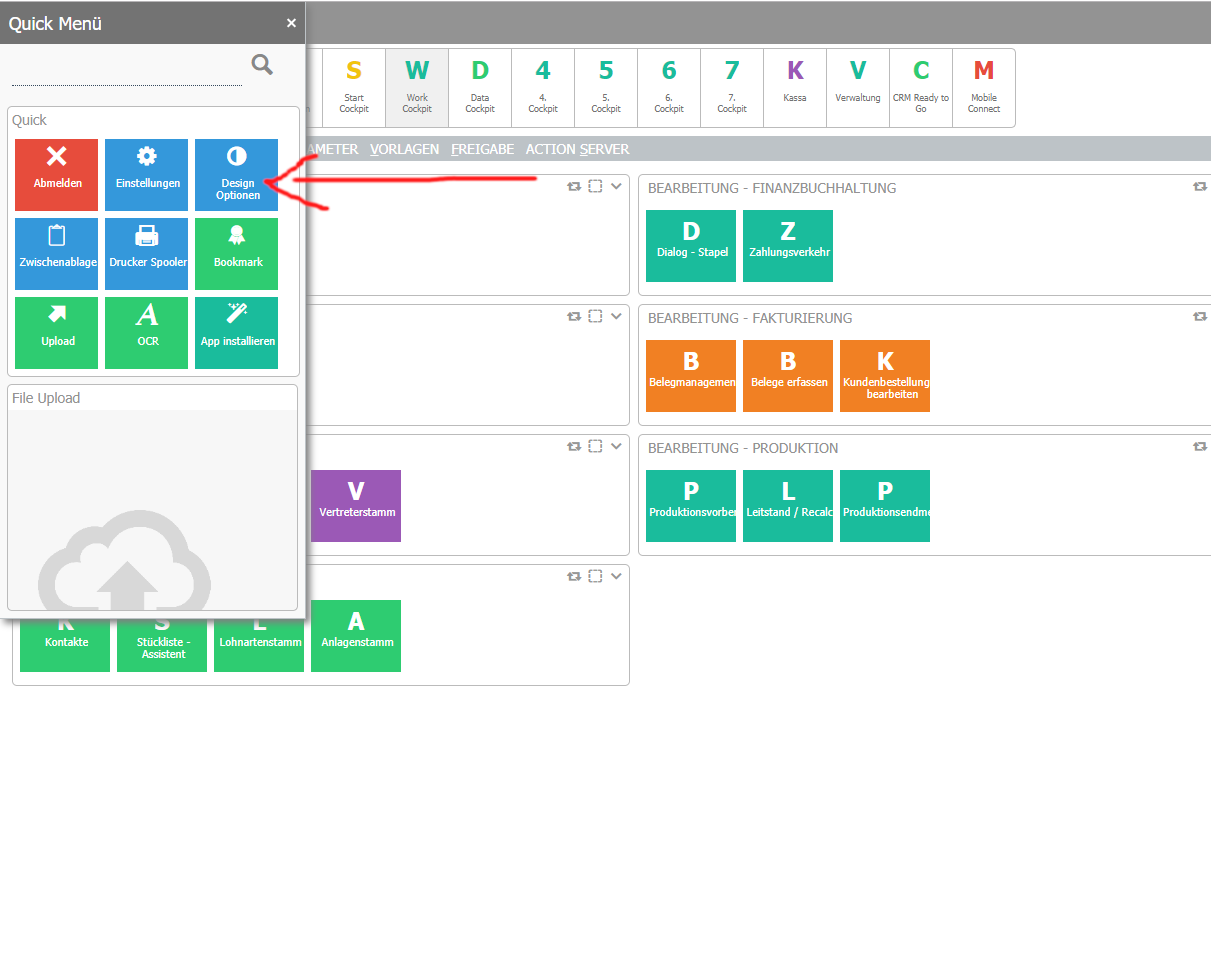The width and height of the screenshot is (1211, 965).
Task: Open the ACTION SERVER menu
Action: [577, 149]
